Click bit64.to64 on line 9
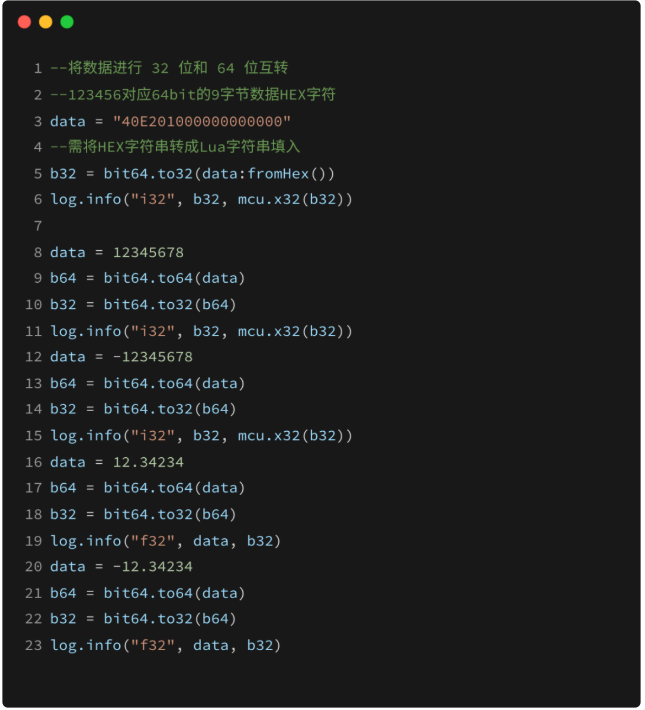Viewport: 645px width, 710px height. (149, 278)
